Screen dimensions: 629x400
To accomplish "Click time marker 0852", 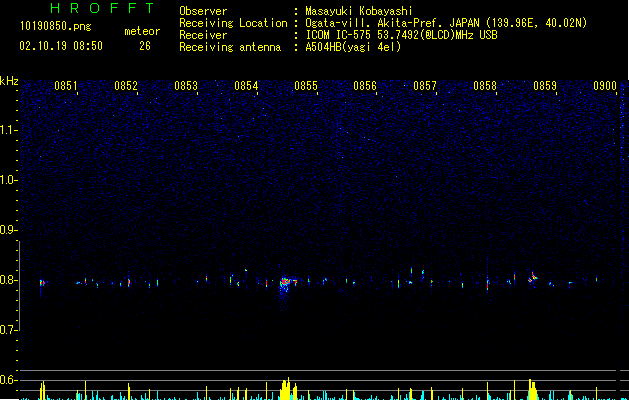I will pos(126,86).
